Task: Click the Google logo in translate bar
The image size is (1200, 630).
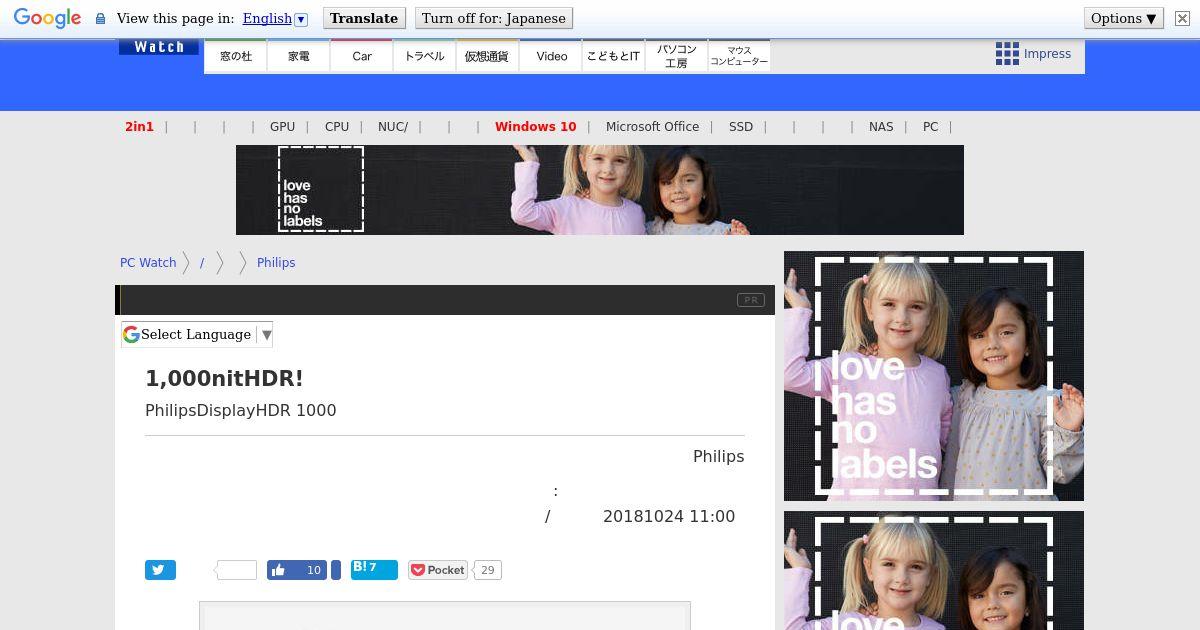Action: (47, 18)
